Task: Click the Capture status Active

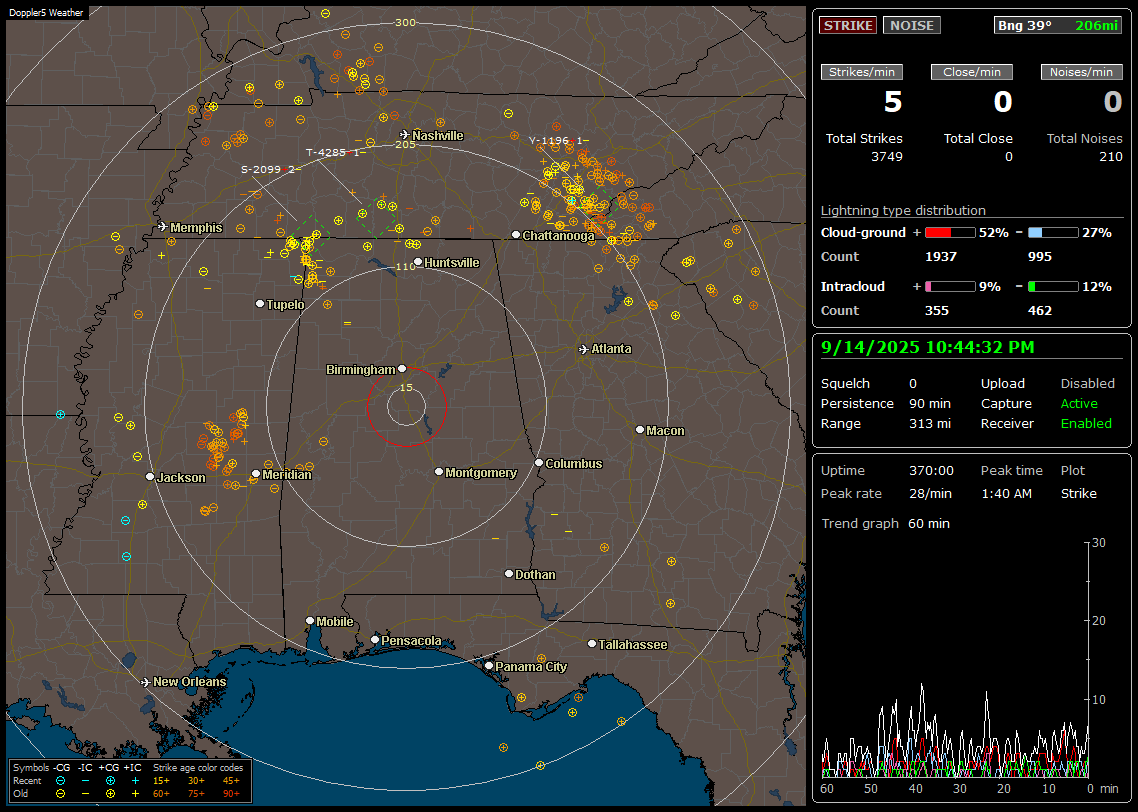Action: pos(1079,403)
